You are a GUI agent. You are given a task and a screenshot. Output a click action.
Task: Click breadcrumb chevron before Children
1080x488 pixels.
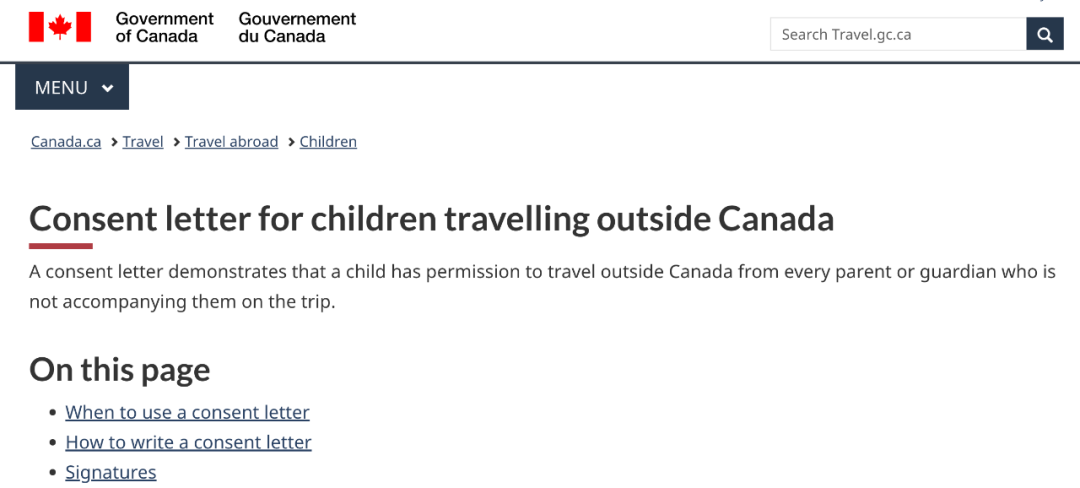(291, 142)
